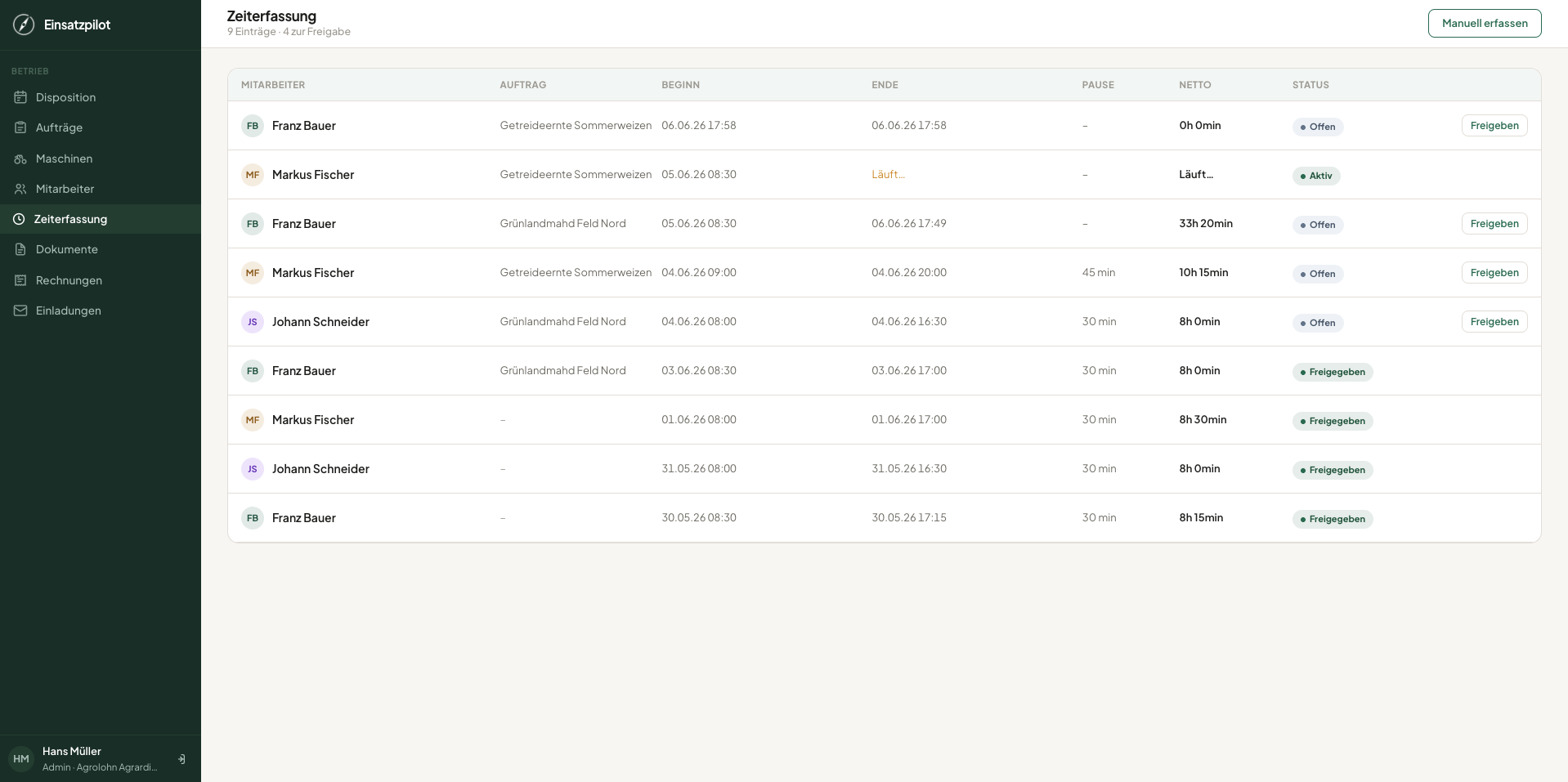The image size is (1568, 782).
Task: Click the Aktiv status badge
Action: tap(1316, 176)
